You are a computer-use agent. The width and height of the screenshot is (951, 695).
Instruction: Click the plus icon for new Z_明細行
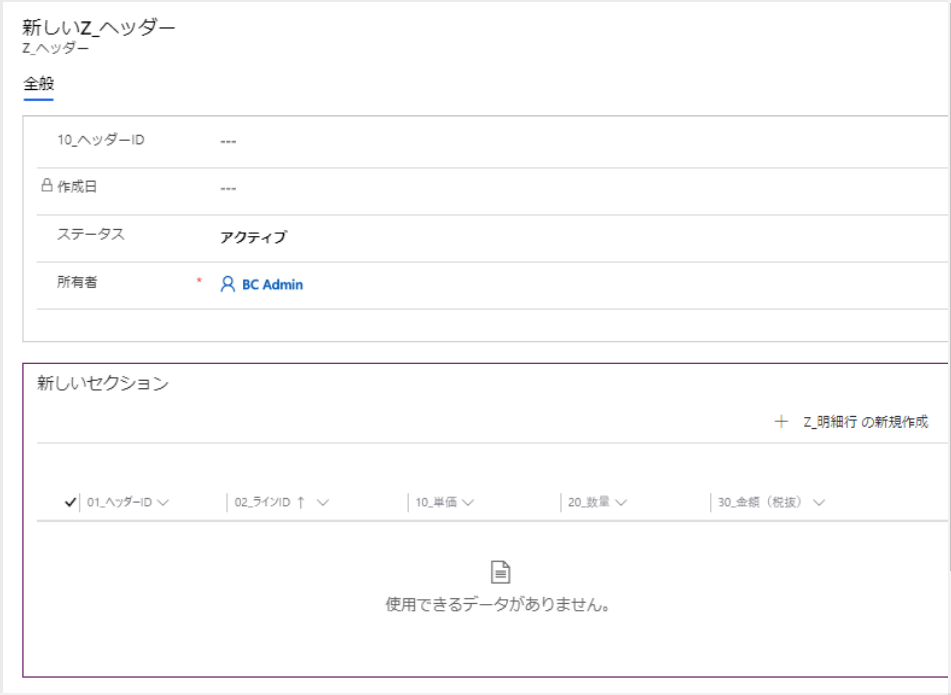click(x=781, y=422)
